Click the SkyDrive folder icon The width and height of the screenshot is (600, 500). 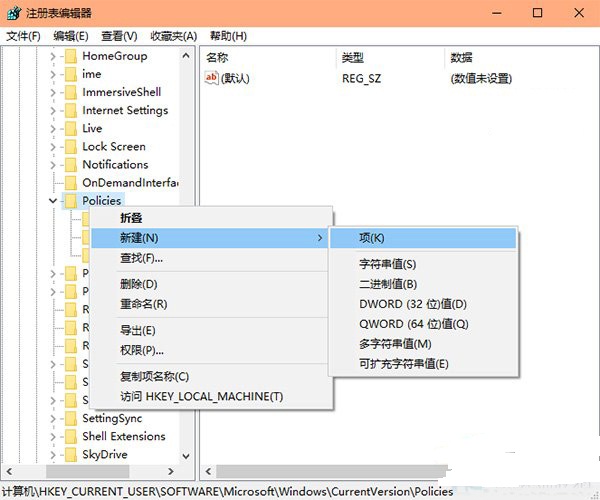point(70,455)
